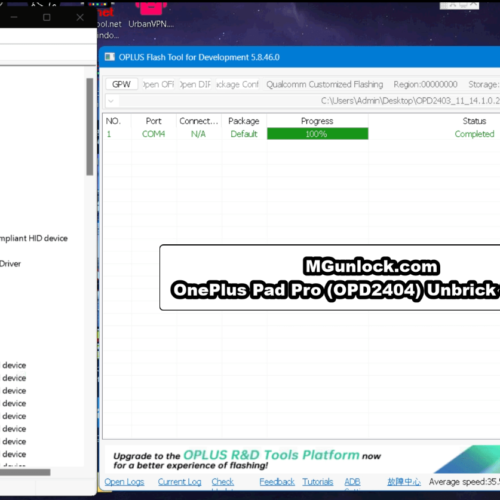Open the Feedback link
This screenshot has height=500, width=500.
click(277, 482)
